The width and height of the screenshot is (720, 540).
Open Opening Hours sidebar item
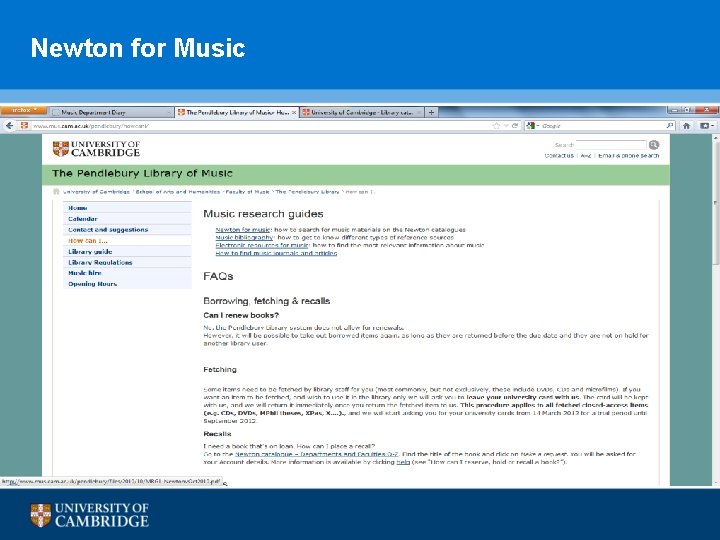(x=127, y=284)
